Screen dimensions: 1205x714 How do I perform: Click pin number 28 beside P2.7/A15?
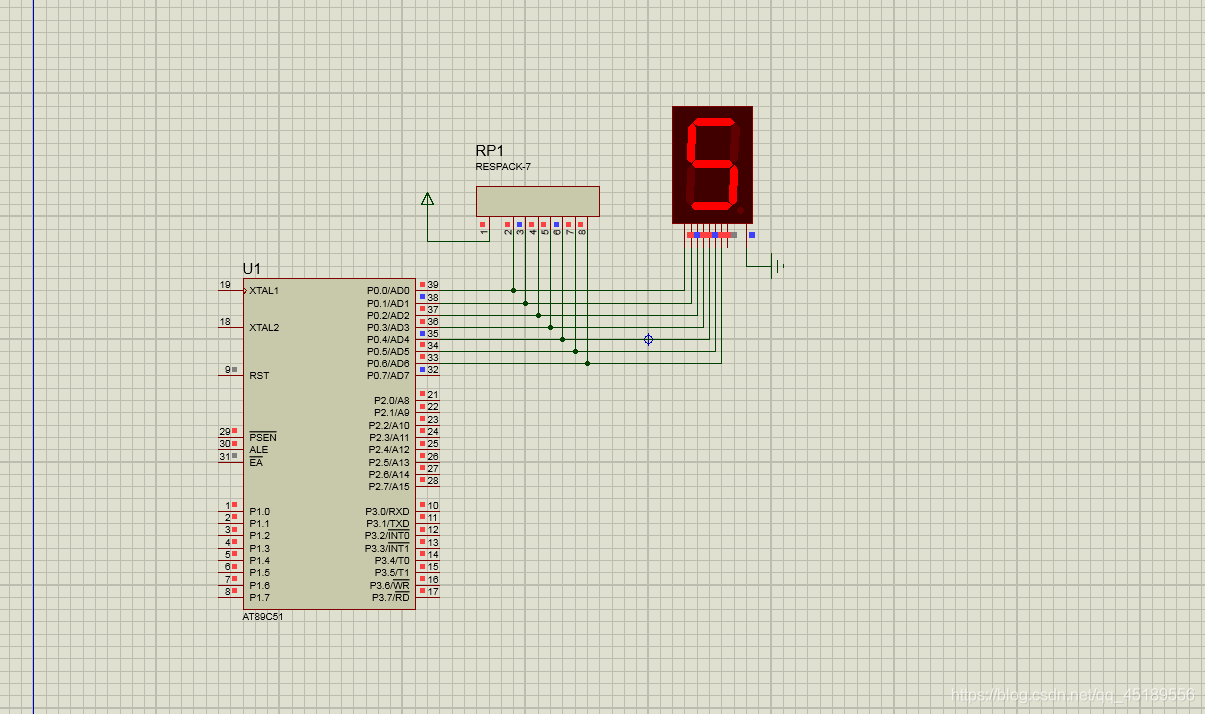(433, 481)
